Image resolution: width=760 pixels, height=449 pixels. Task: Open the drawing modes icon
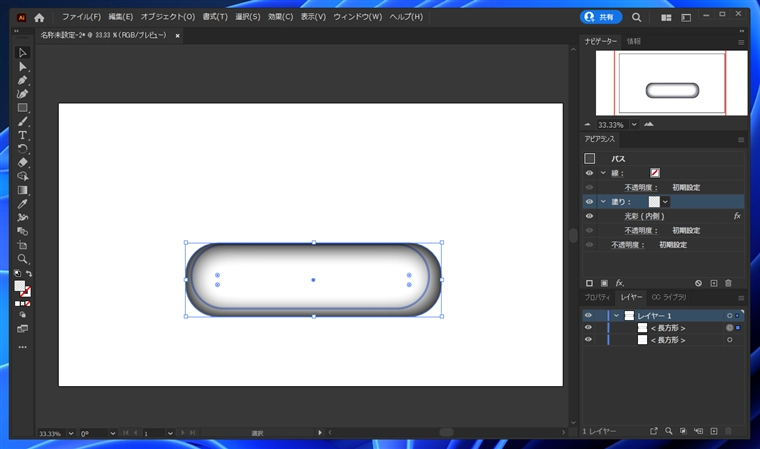point(22,315)
